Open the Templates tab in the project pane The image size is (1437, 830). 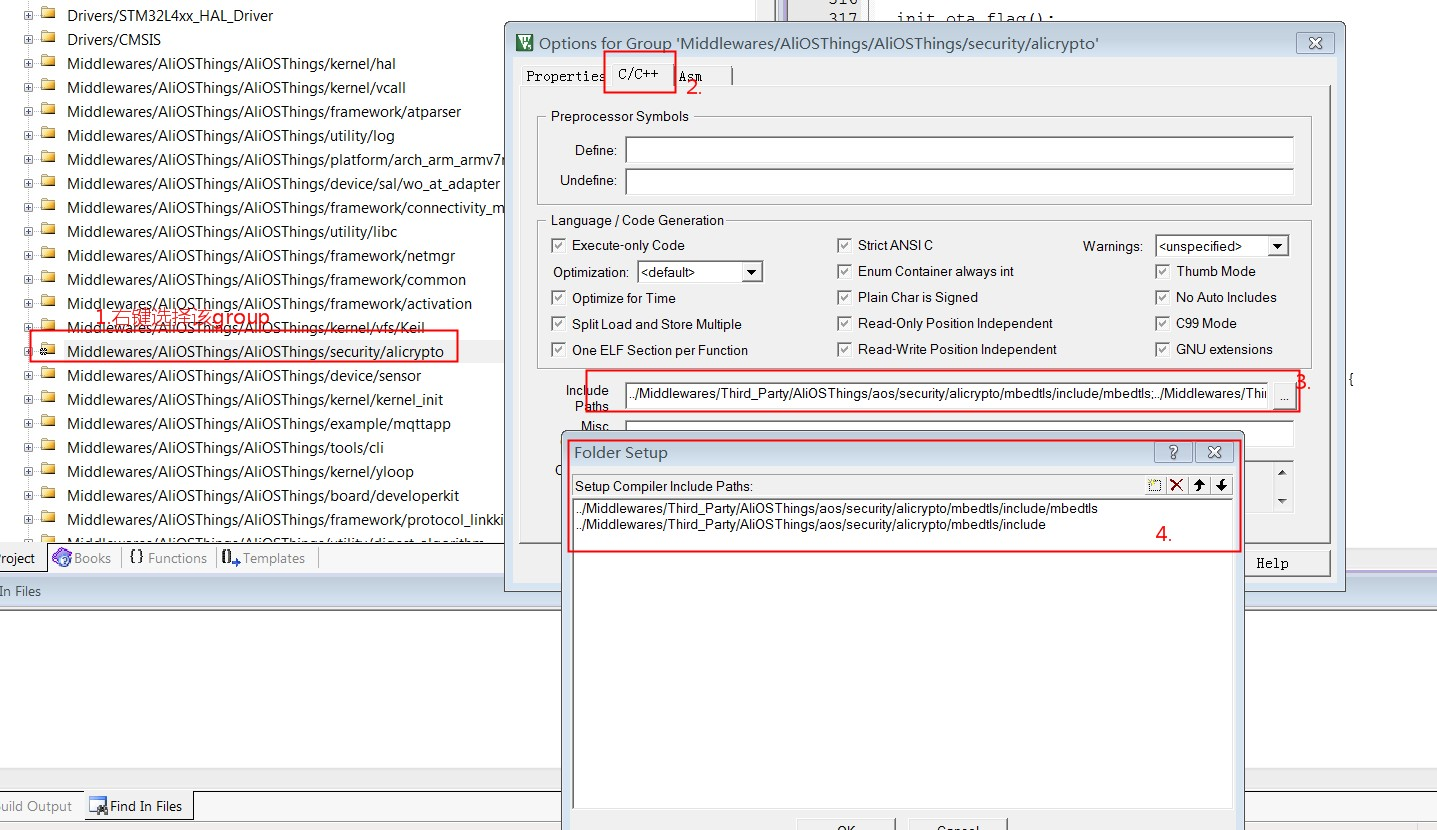[264, 558]
